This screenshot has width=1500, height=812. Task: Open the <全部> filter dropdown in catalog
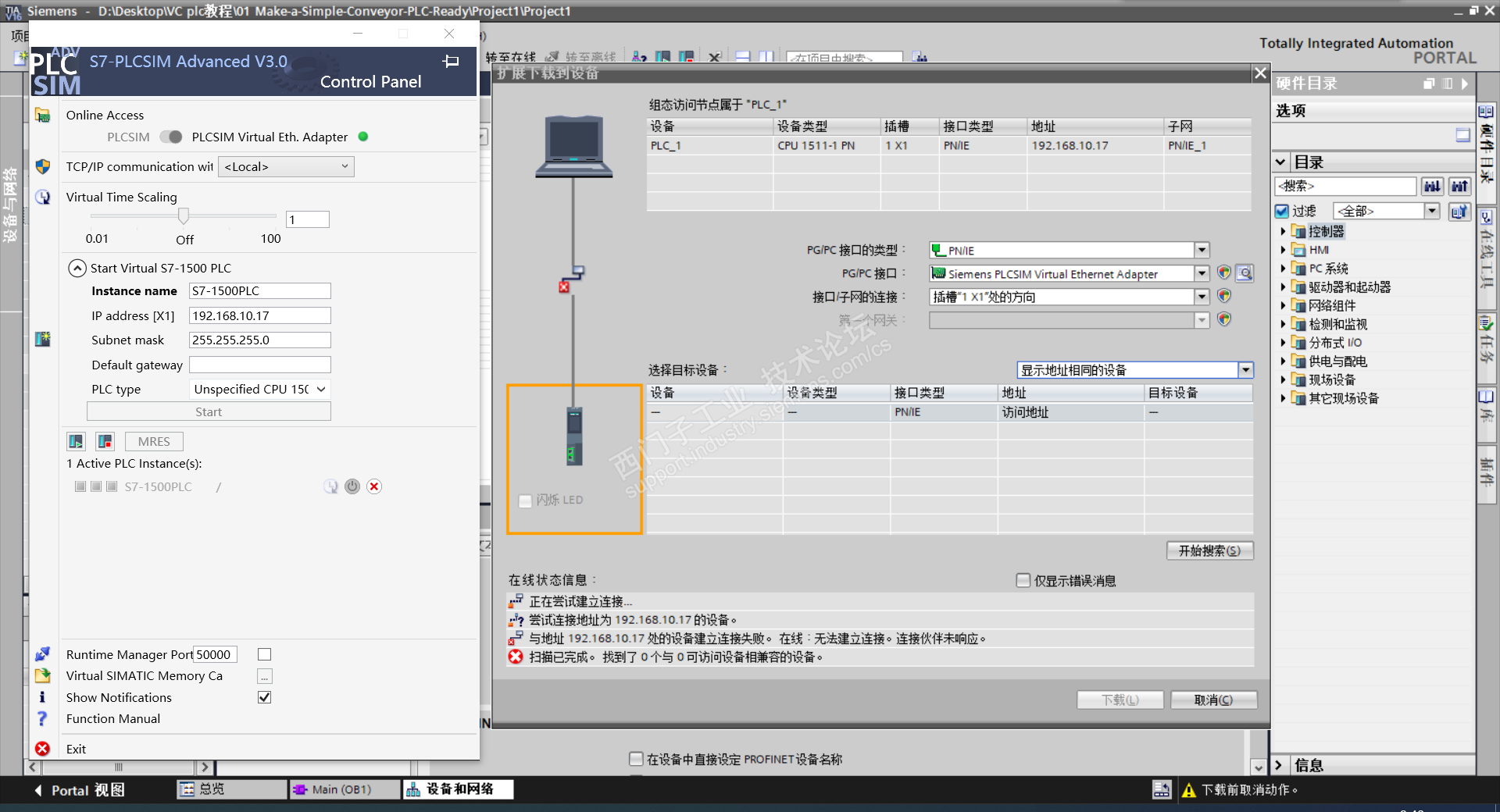point(1431,211)
